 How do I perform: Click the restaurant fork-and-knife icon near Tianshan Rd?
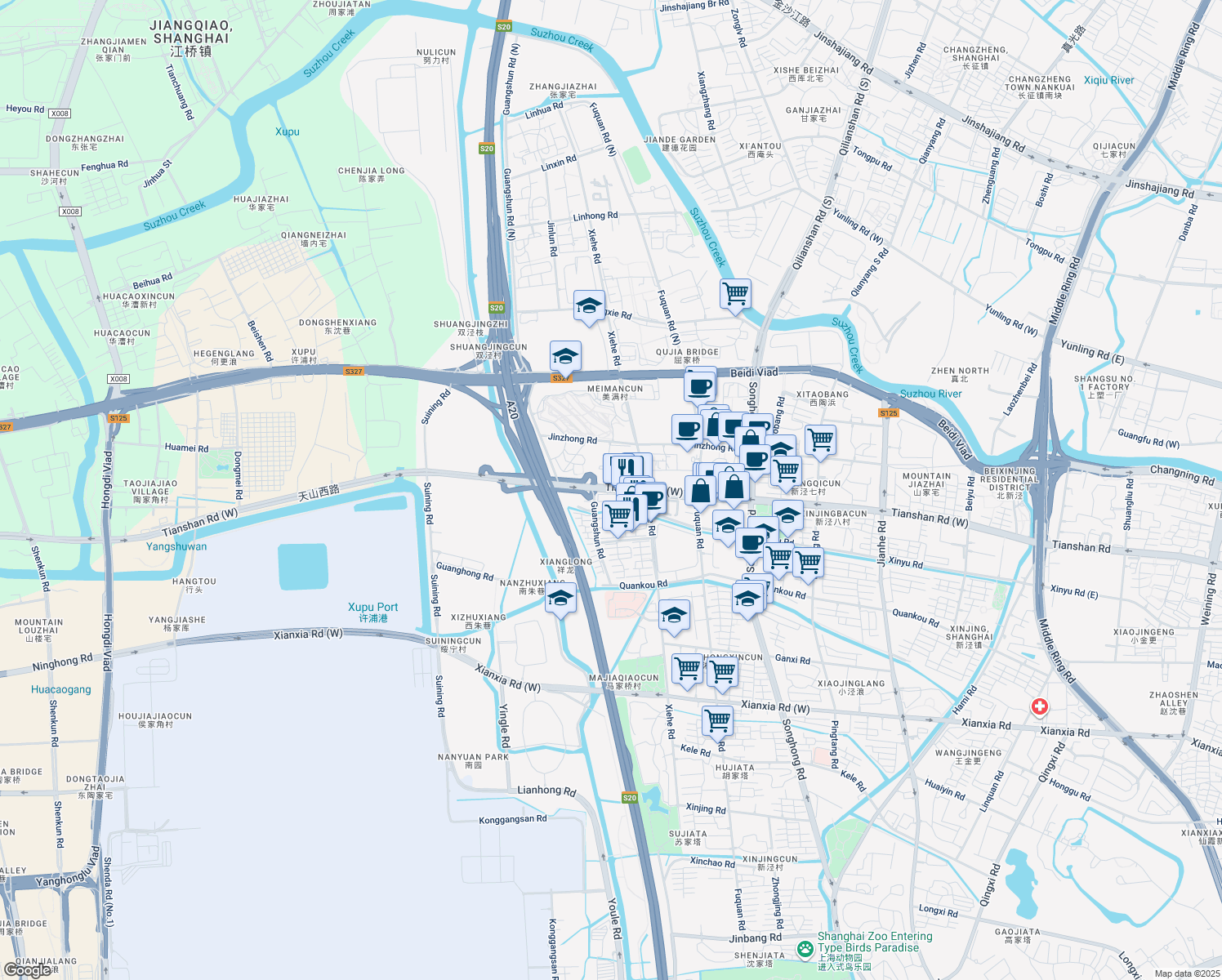[x=625, y=467]
